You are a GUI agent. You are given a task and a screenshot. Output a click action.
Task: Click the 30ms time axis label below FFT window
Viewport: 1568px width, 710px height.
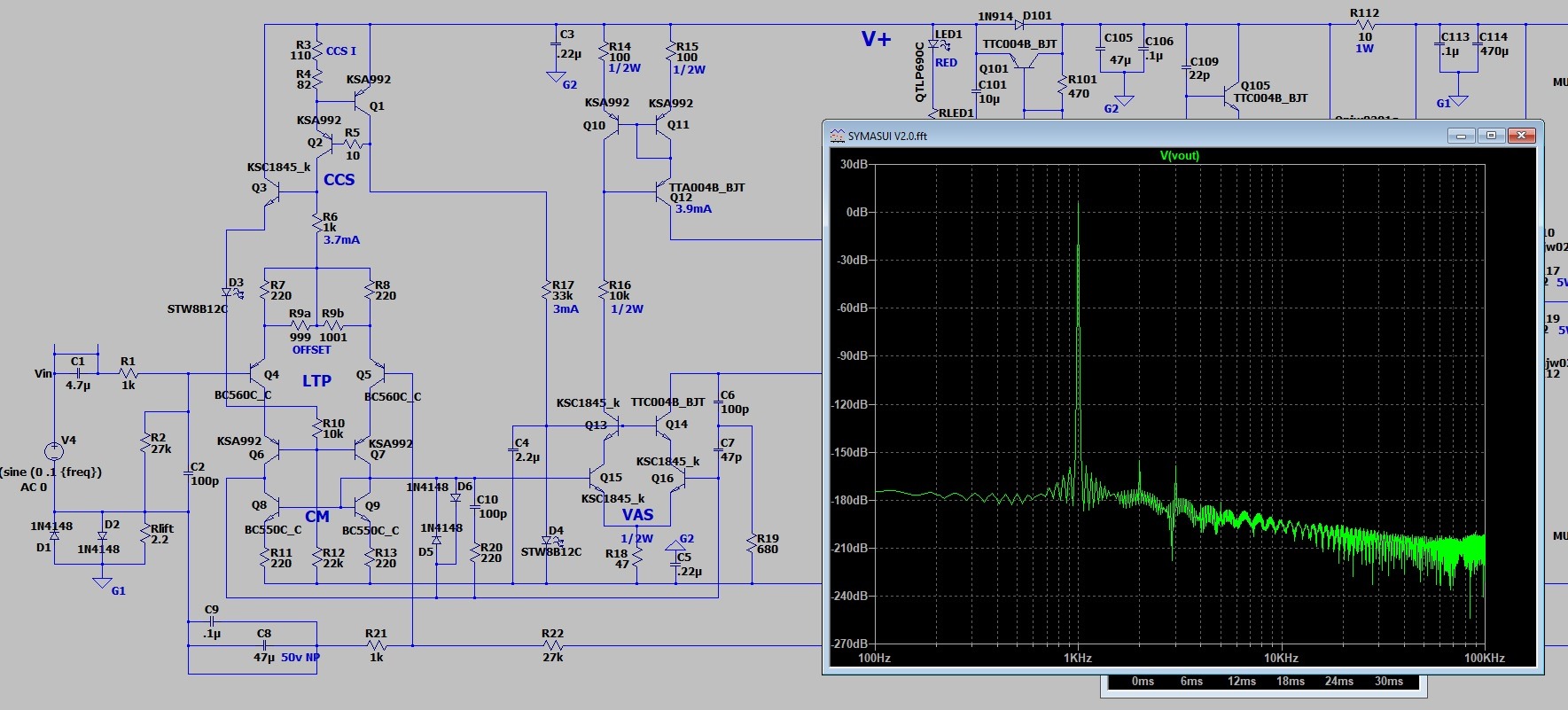click(1389, 681)
